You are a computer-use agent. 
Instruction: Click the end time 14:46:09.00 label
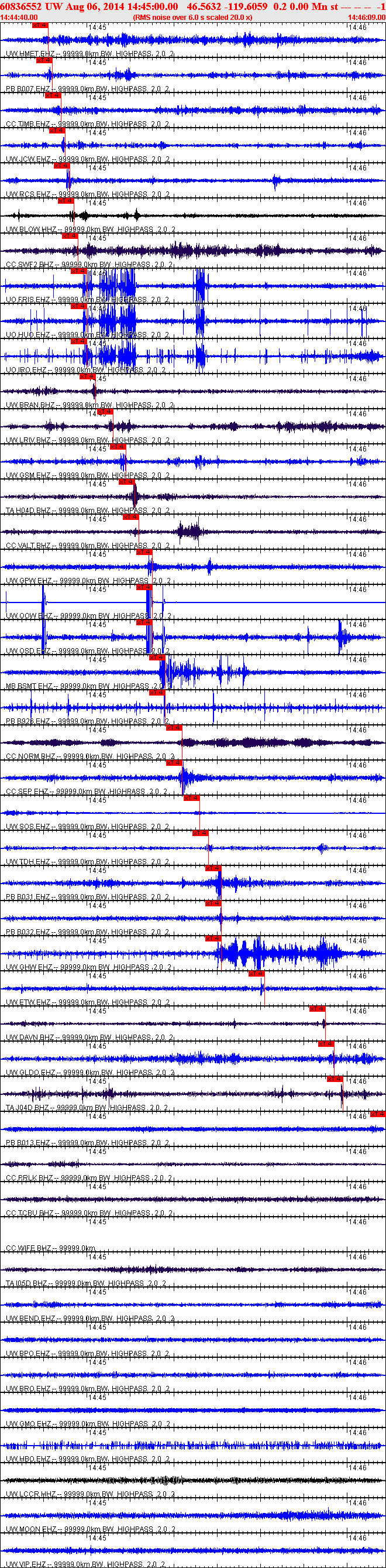[367, 18]
